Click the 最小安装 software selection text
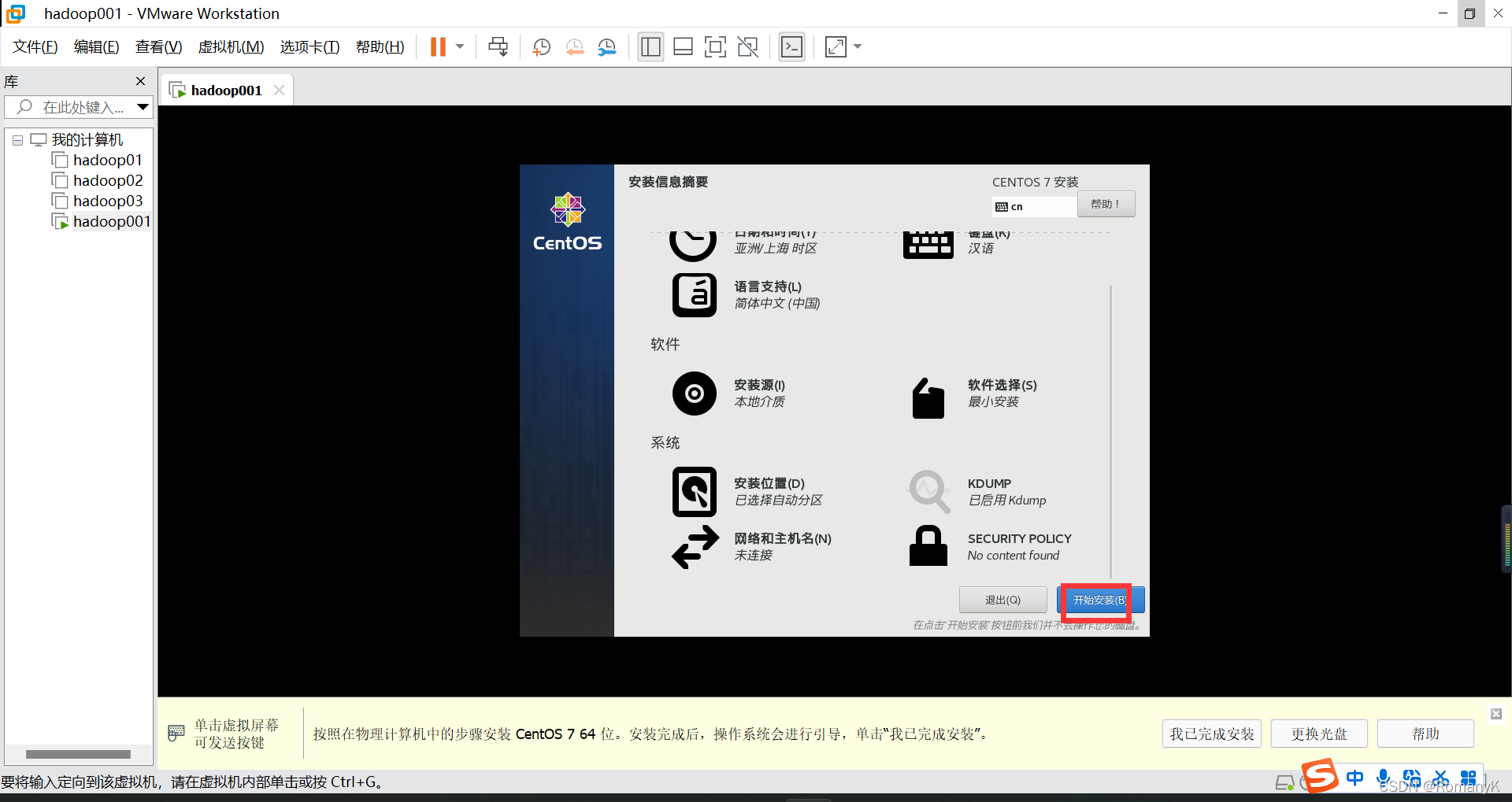The width and height of the screenshot is (1512, 802). [993, 402]
